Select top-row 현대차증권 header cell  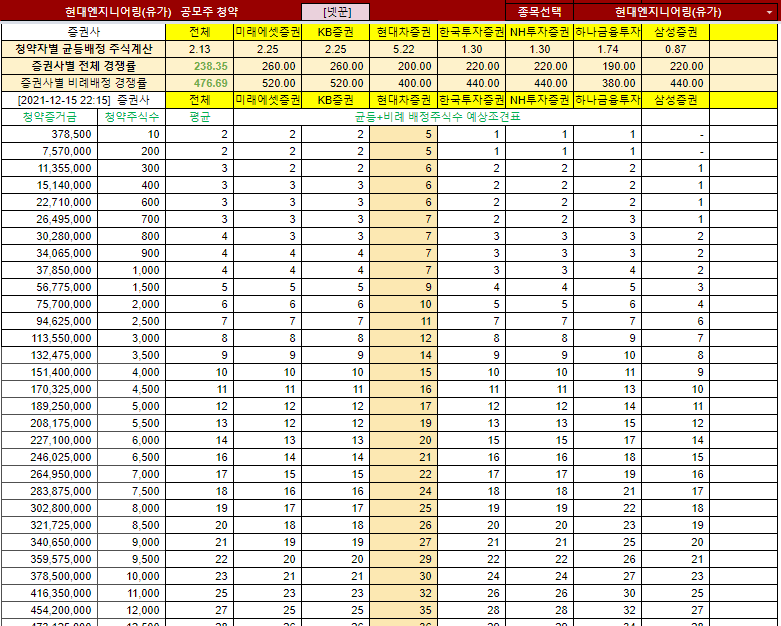coord(403,32)
